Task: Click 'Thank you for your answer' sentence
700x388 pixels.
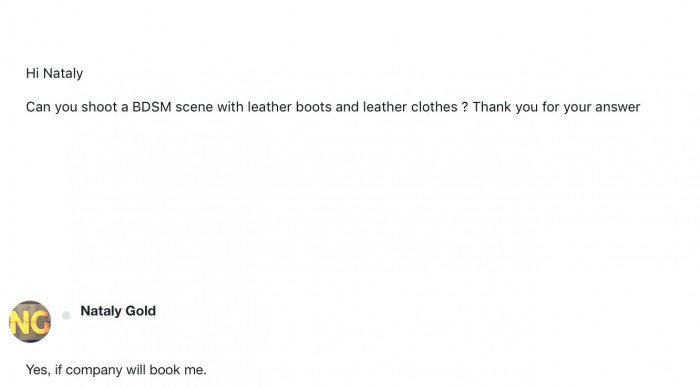Action: point(556,108)
